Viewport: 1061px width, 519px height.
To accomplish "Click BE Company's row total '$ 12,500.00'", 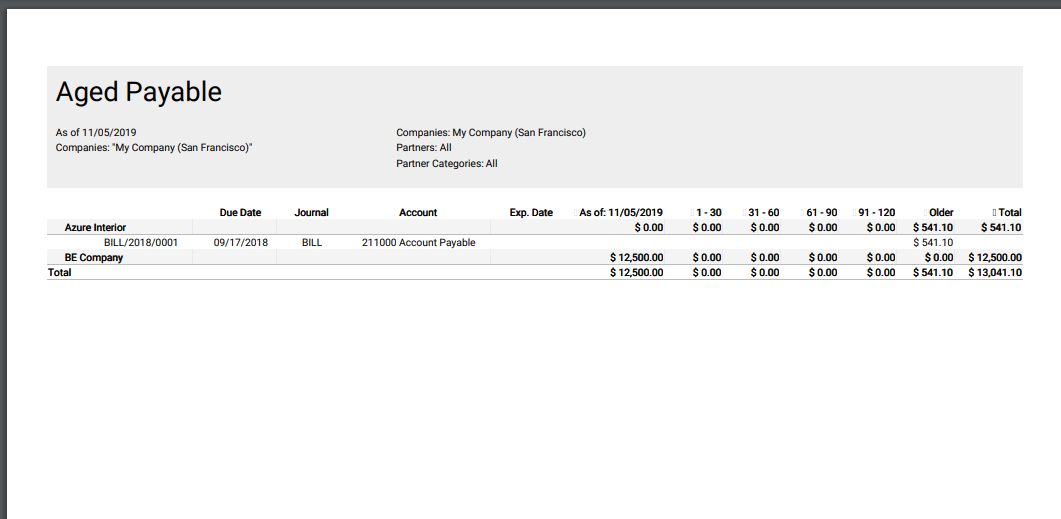I will coord(995,257).
